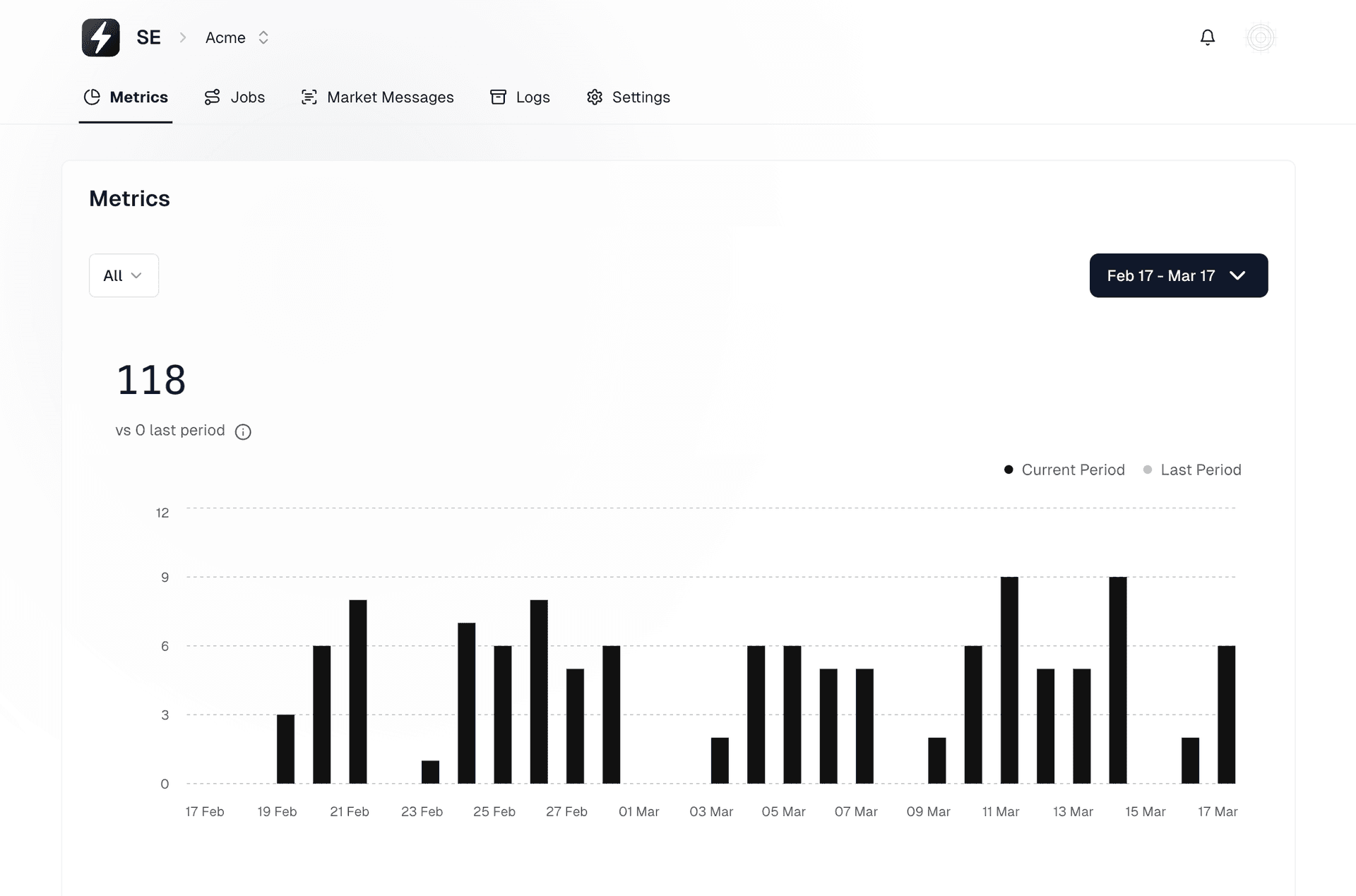
Task: Open the Logs tab
Action: click(533, 97)
